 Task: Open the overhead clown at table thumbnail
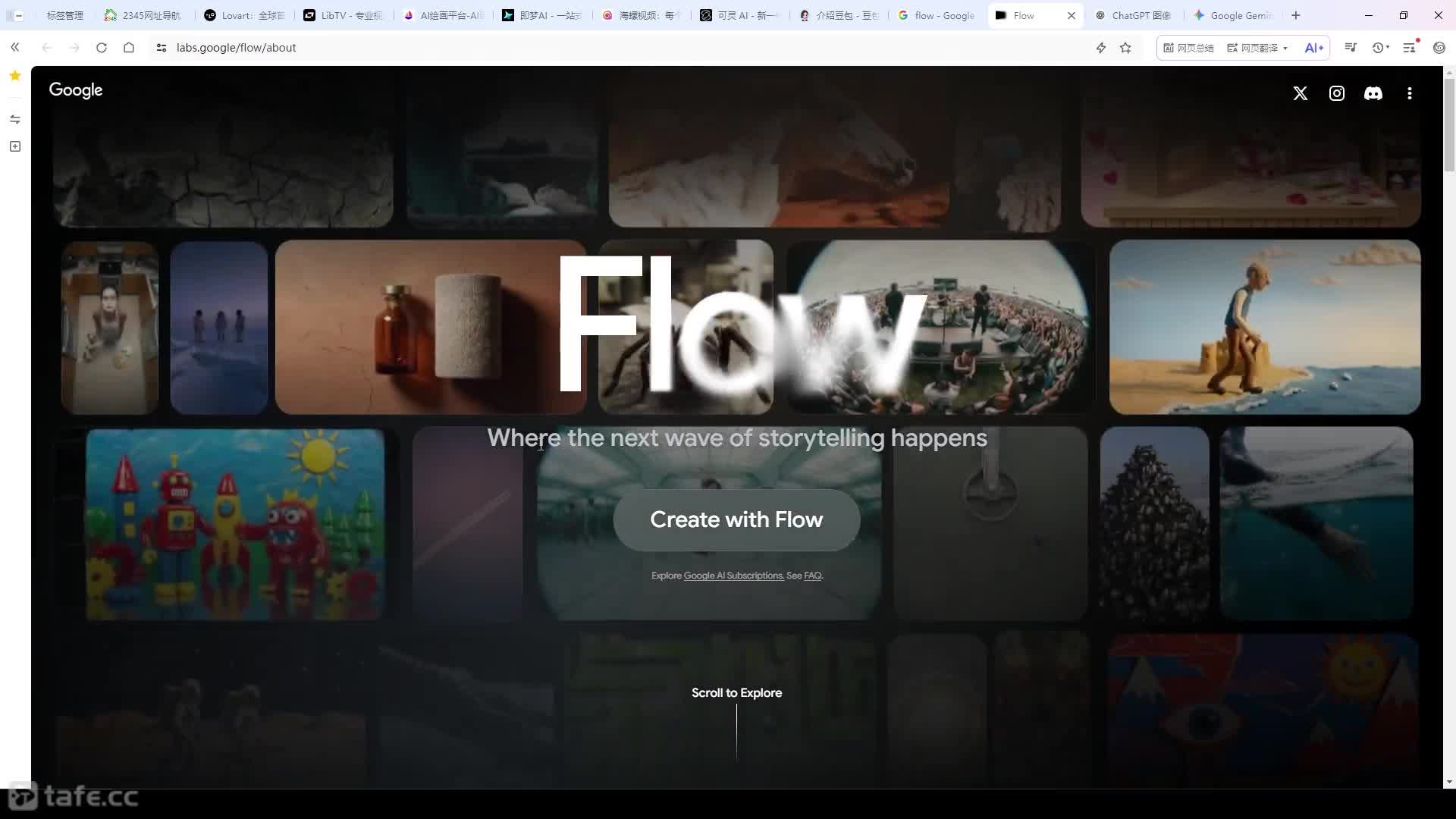coord(110,327)
